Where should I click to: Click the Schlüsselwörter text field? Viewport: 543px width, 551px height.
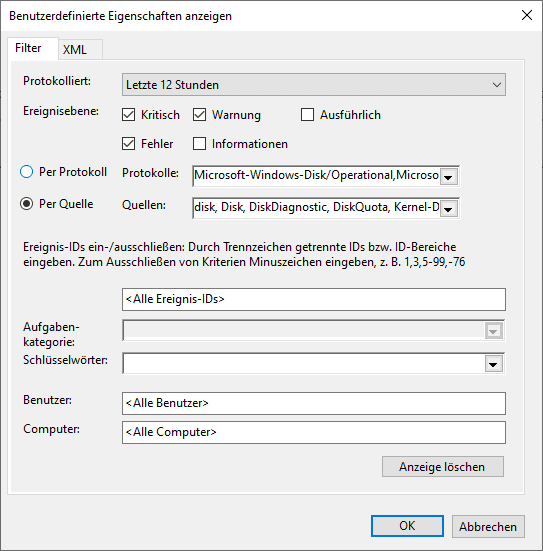coord(304,364)
